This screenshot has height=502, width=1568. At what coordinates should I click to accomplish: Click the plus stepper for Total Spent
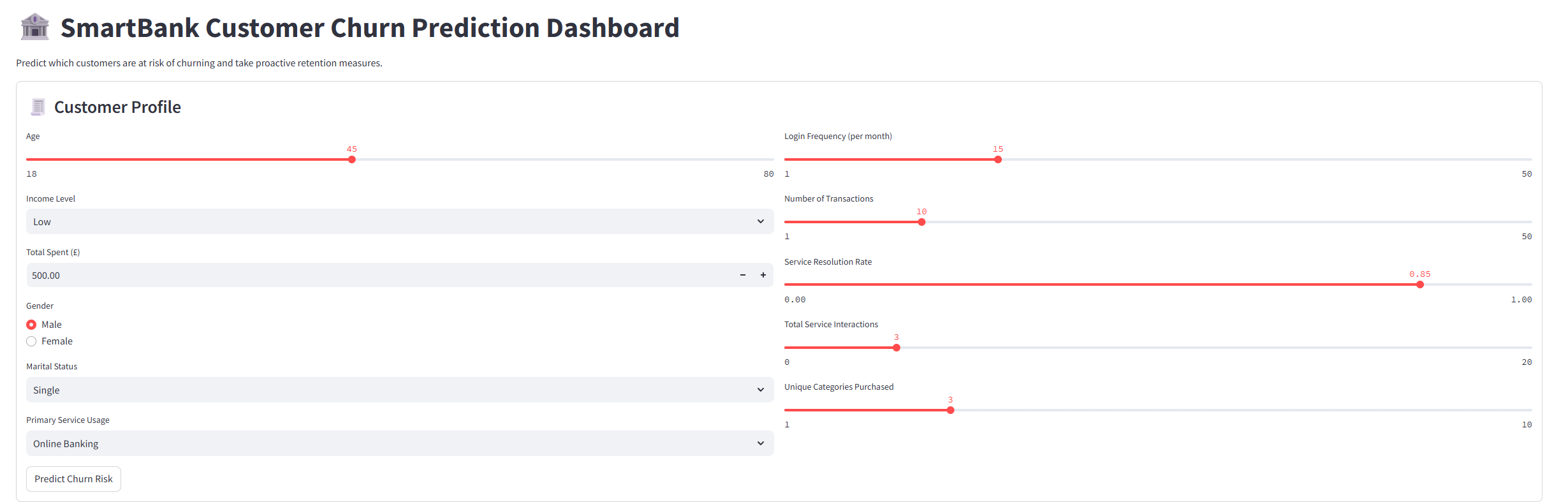tap(763, 275)
